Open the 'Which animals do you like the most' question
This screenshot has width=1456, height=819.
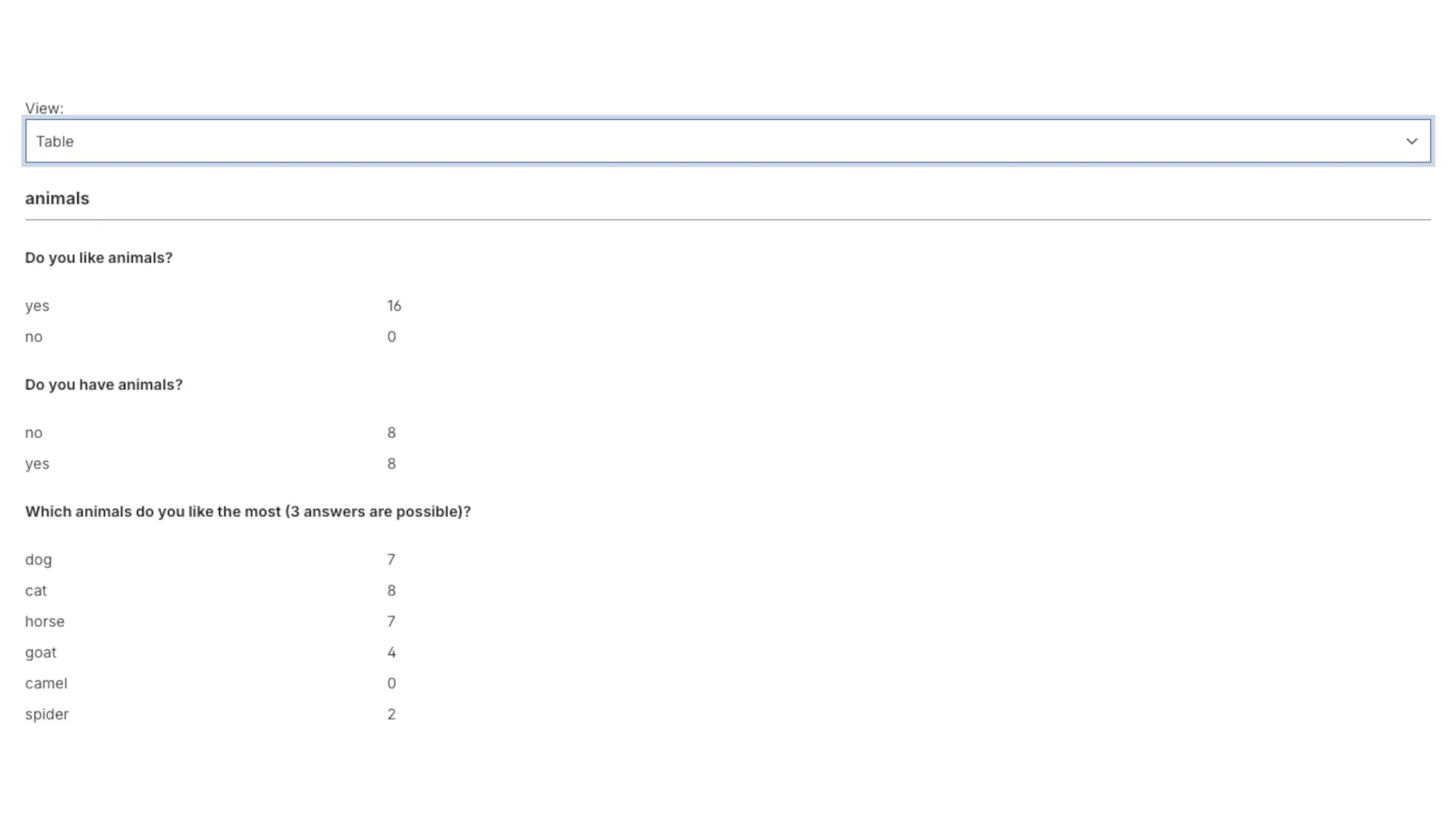tap(248, 512)
